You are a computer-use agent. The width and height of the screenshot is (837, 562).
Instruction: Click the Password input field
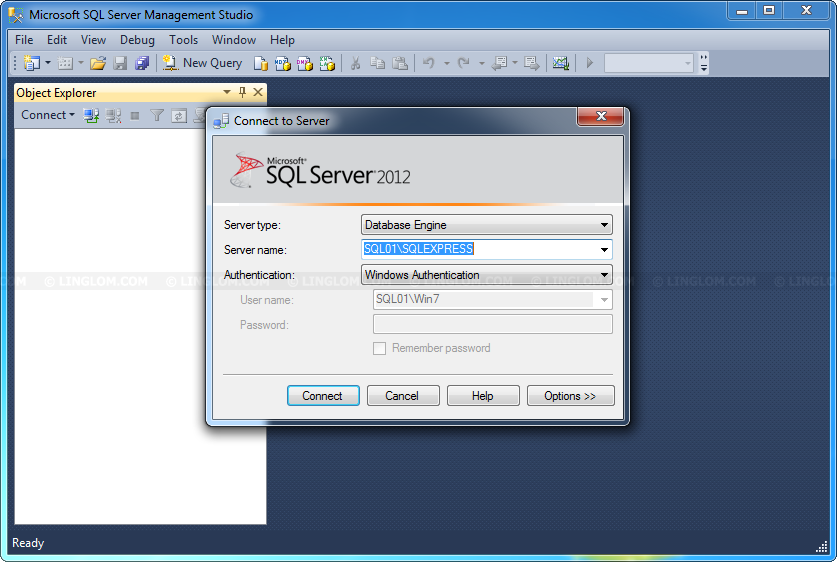492,324
